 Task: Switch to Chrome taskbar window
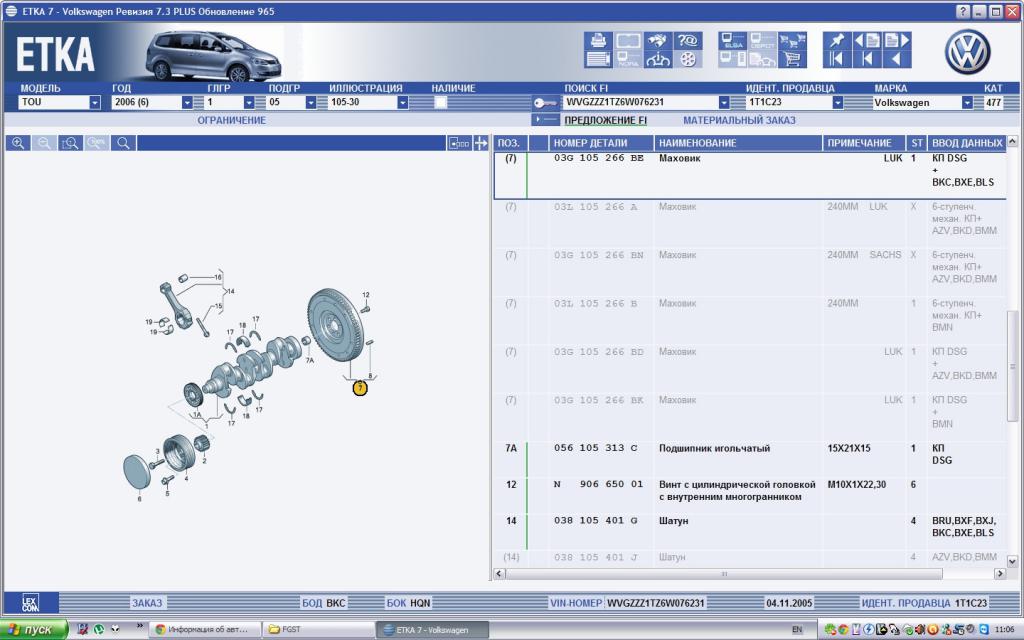click(204, 630)
